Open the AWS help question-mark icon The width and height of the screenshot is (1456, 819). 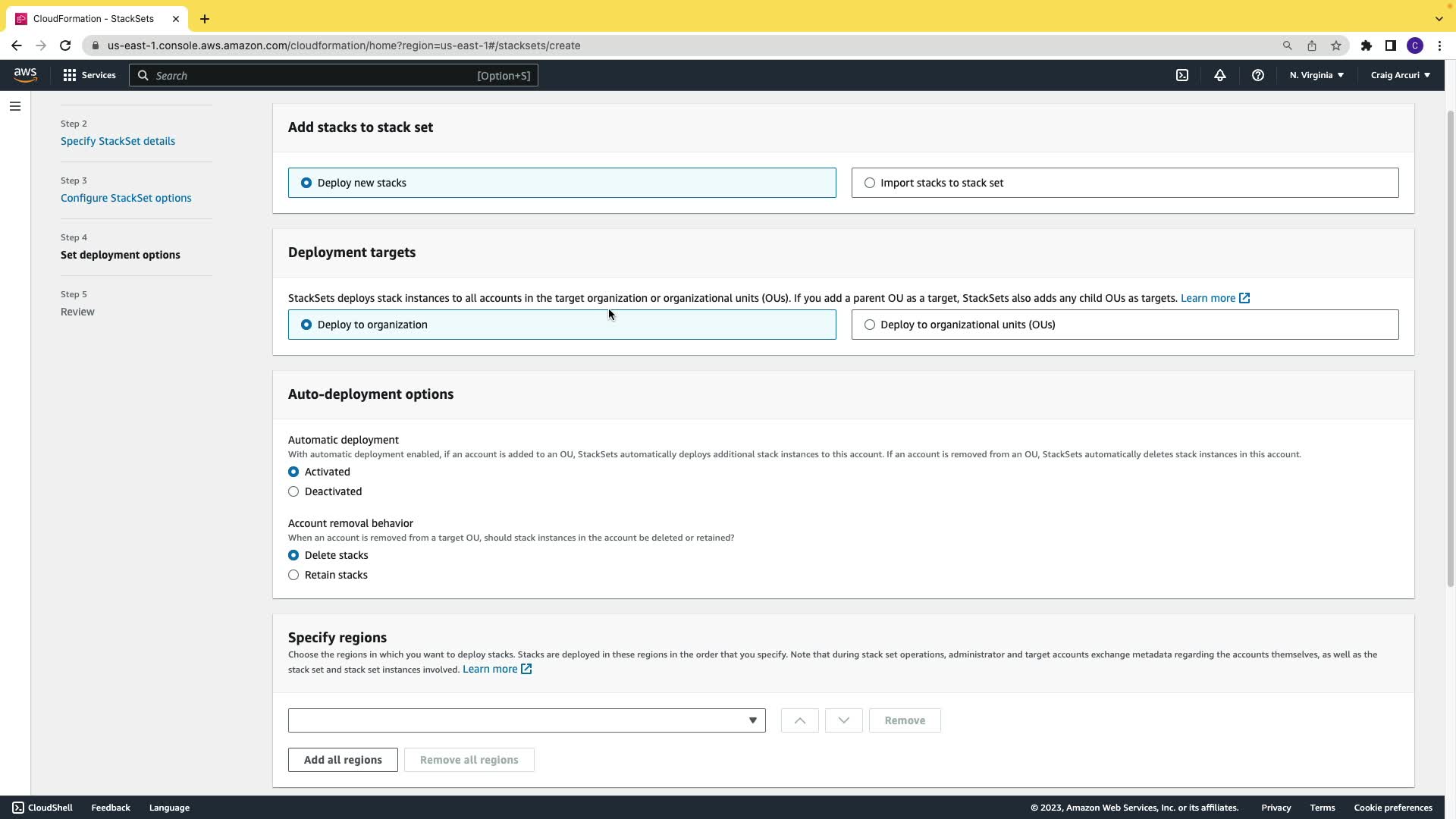pos(1258,75)
